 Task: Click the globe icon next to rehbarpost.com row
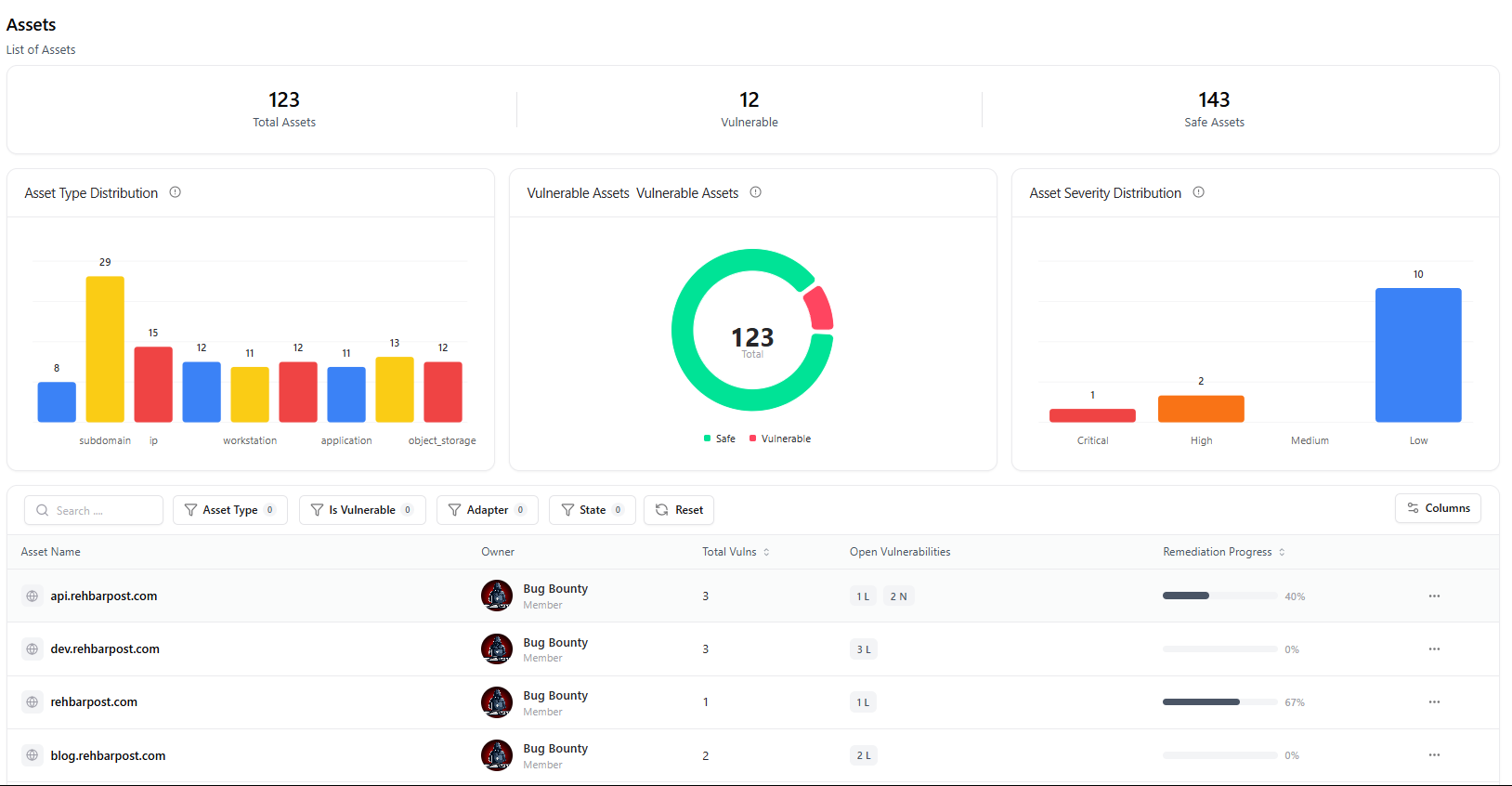[33, 701]
